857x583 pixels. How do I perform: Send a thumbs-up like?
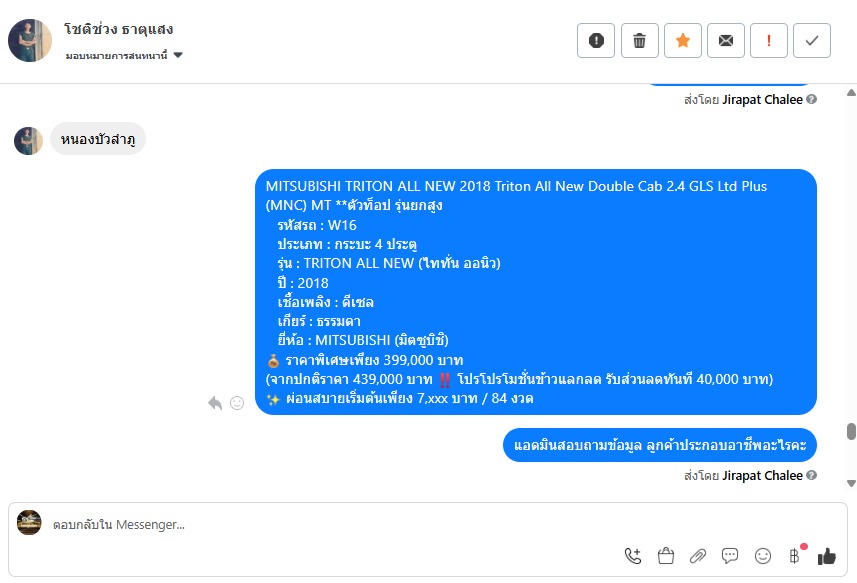pos(827,556)
